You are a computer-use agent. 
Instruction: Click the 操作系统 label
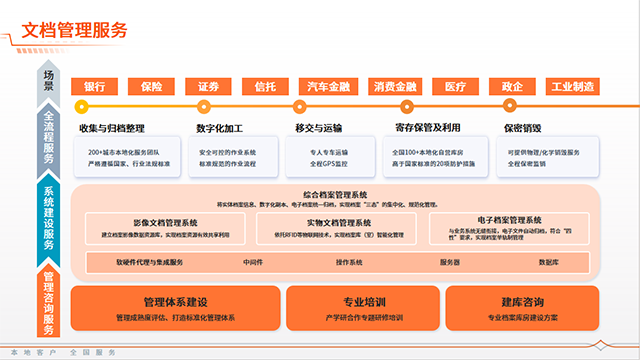349,262
